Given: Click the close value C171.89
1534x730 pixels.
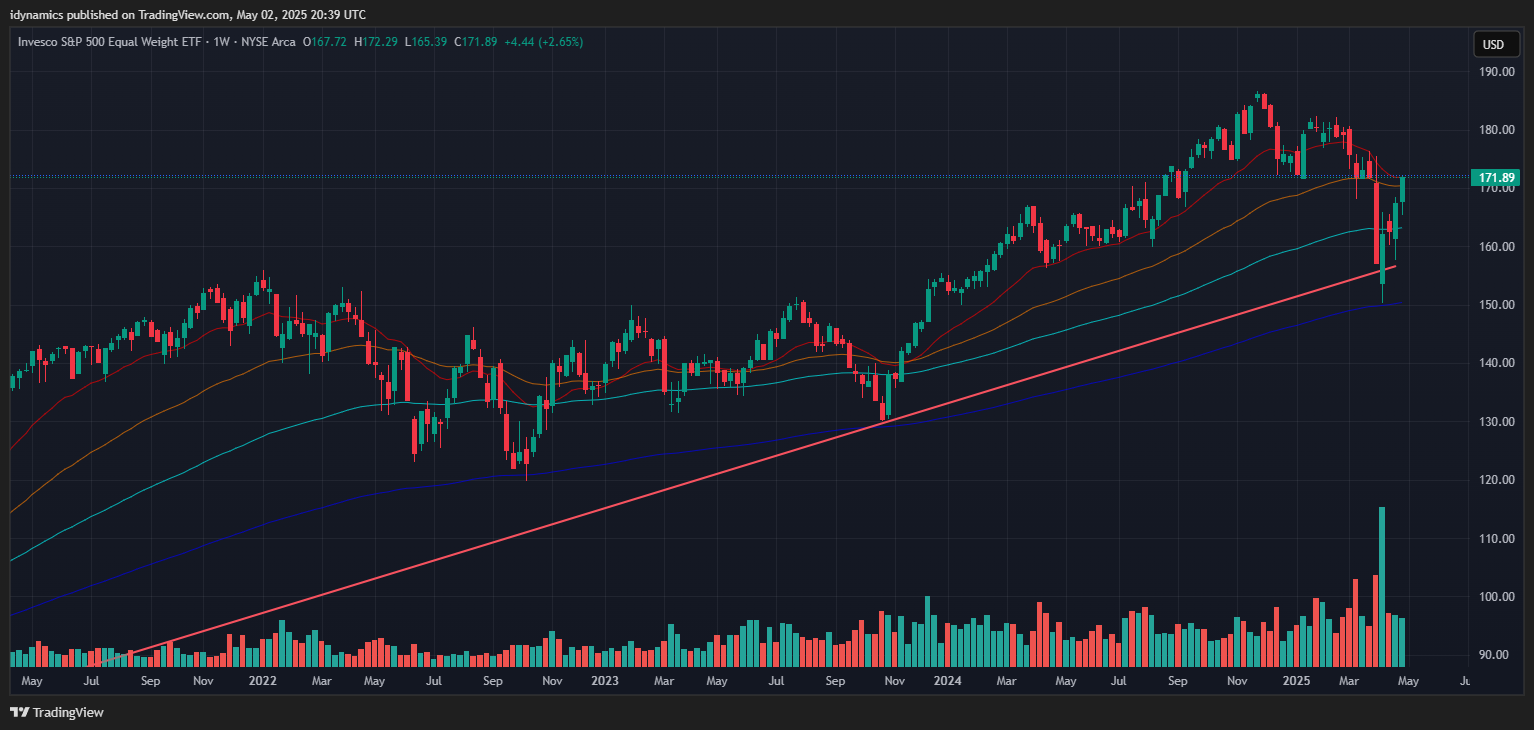Looking at the screenshot, I should pyautogui.click(x=476, y=42).
